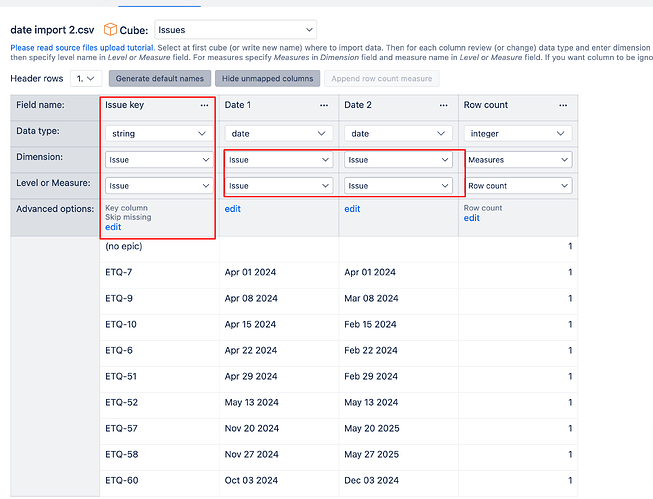Click the orange cube icon

110,30
